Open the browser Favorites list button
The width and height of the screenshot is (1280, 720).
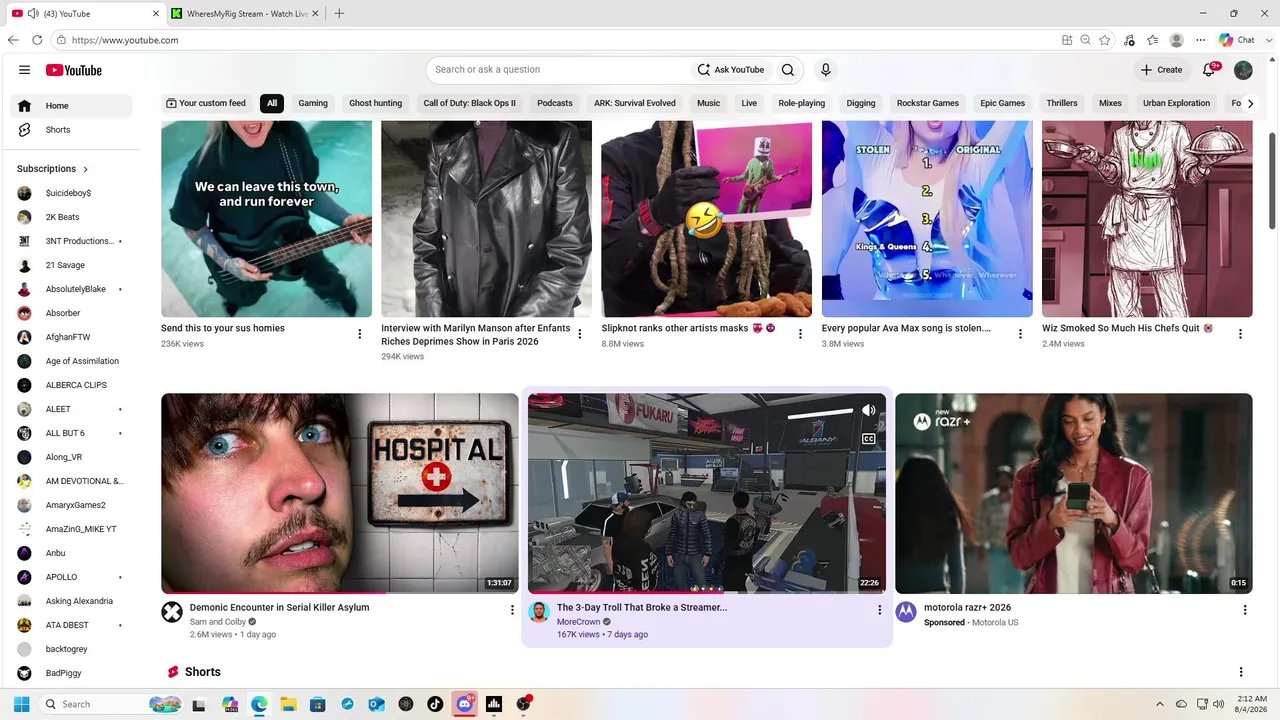(x=1153, y=40)
